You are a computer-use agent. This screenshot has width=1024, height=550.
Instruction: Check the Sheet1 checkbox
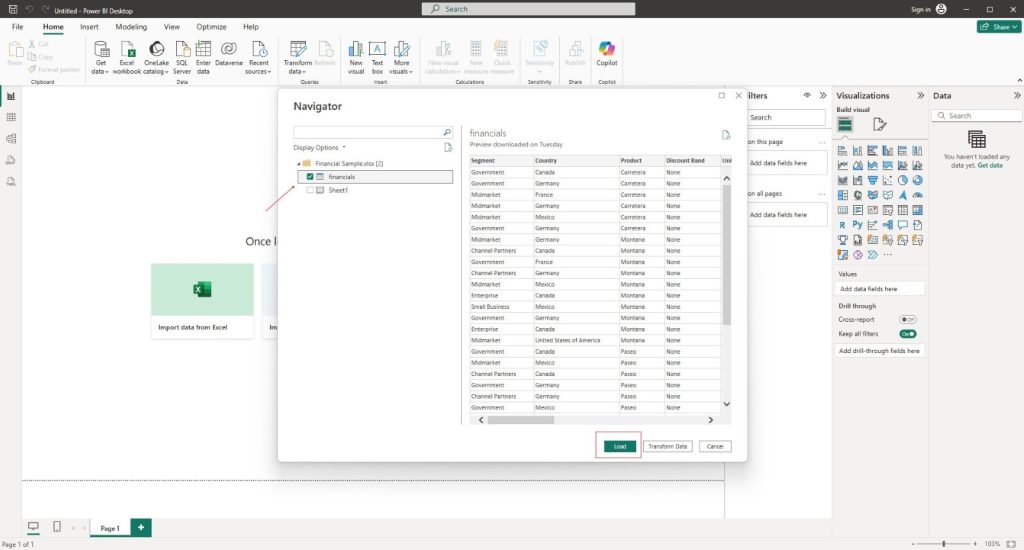pyautogui.click(x=311, y=190)
